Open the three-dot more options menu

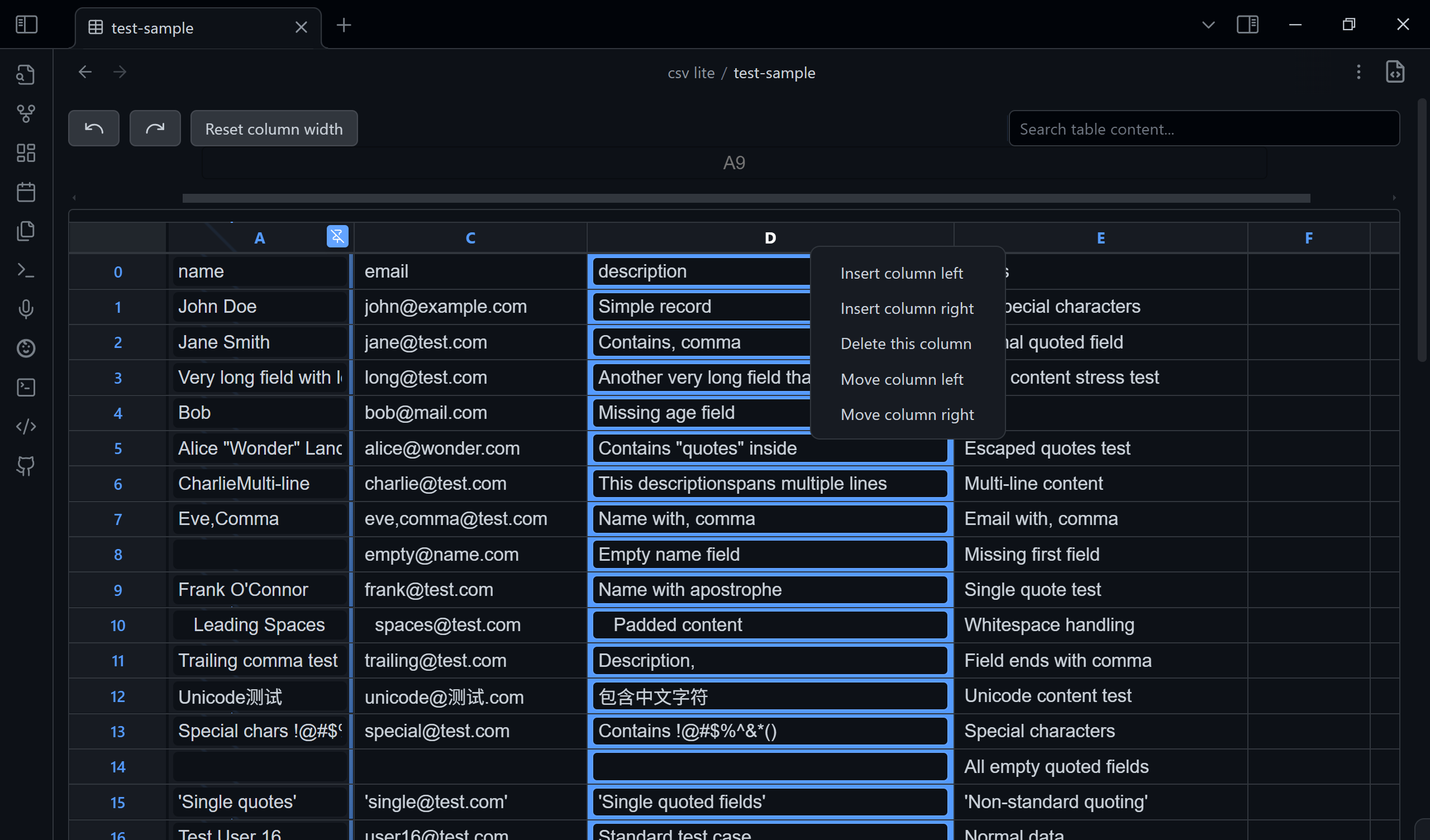1358,72
